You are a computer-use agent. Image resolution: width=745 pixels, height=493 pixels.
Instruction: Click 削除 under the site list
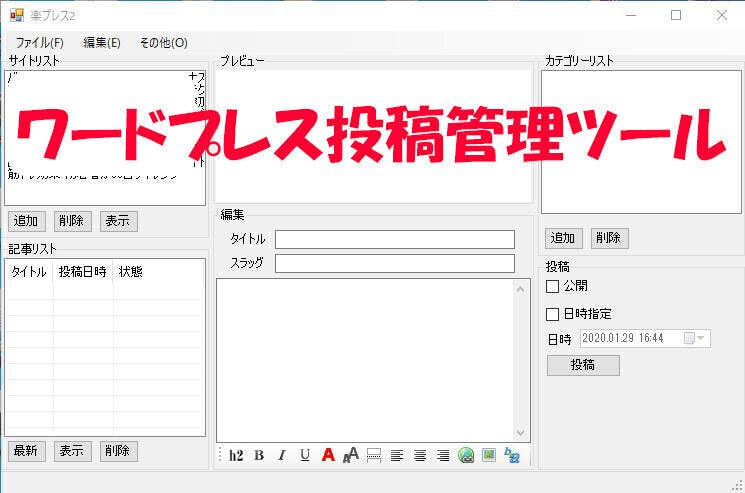coord(72,221)
